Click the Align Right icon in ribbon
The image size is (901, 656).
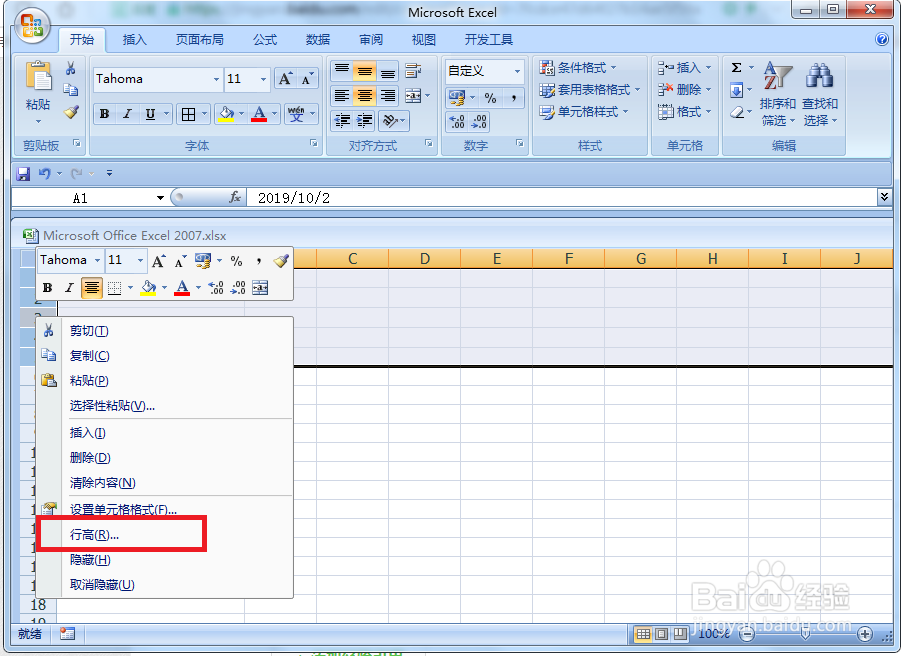click(388, 96)
